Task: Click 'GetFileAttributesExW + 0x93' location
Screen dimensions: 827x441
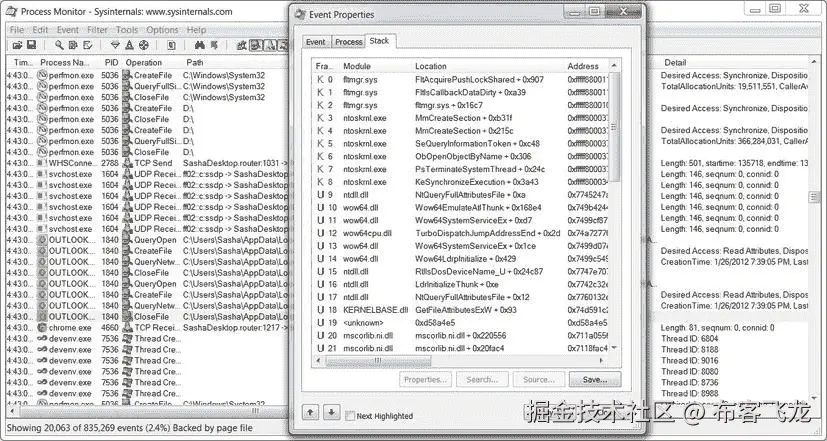Action: point(466,310)
